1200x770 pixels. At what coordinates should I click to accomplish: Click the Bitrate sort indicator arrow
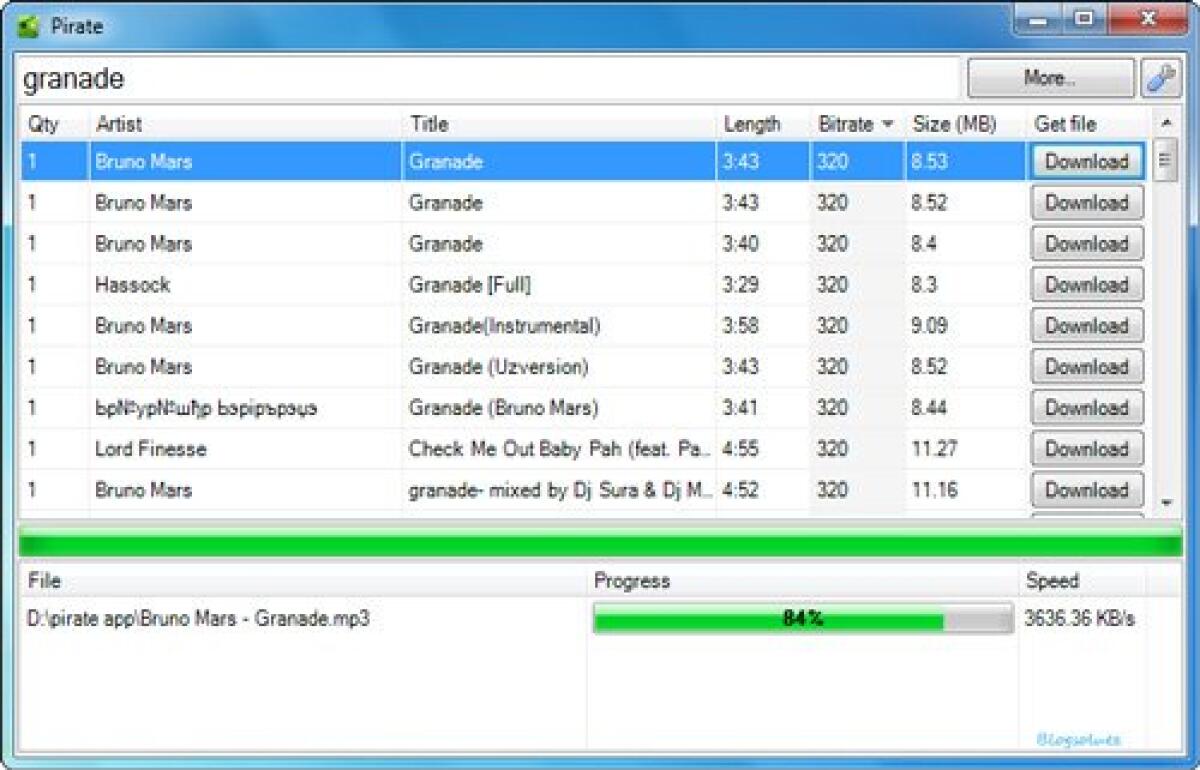(x=888, y=124)
